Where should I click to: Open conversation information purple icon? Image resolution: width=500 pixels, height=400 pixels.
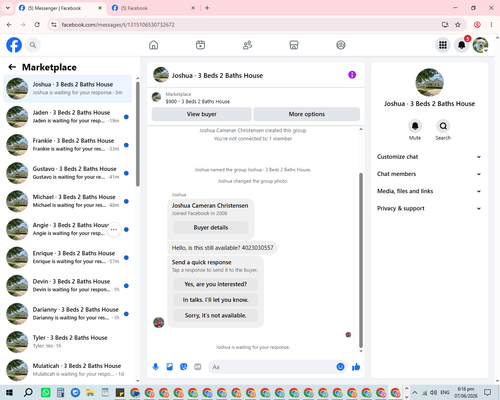[x=352, y=75]
